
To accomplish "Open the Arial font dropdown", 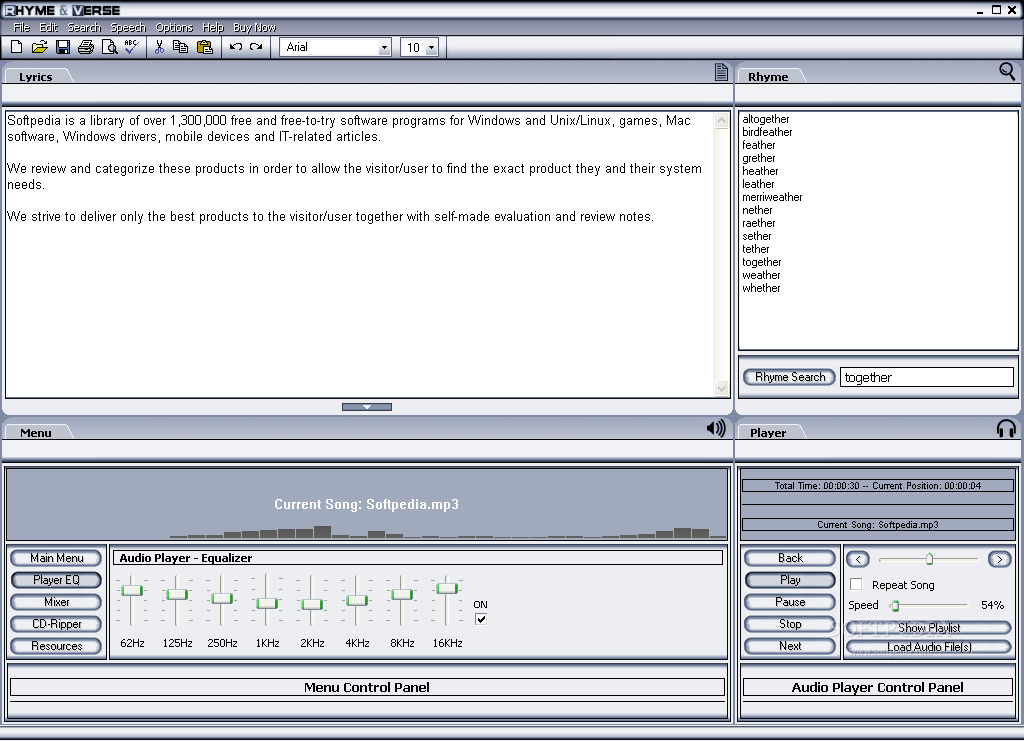I will tap(384, 47).
